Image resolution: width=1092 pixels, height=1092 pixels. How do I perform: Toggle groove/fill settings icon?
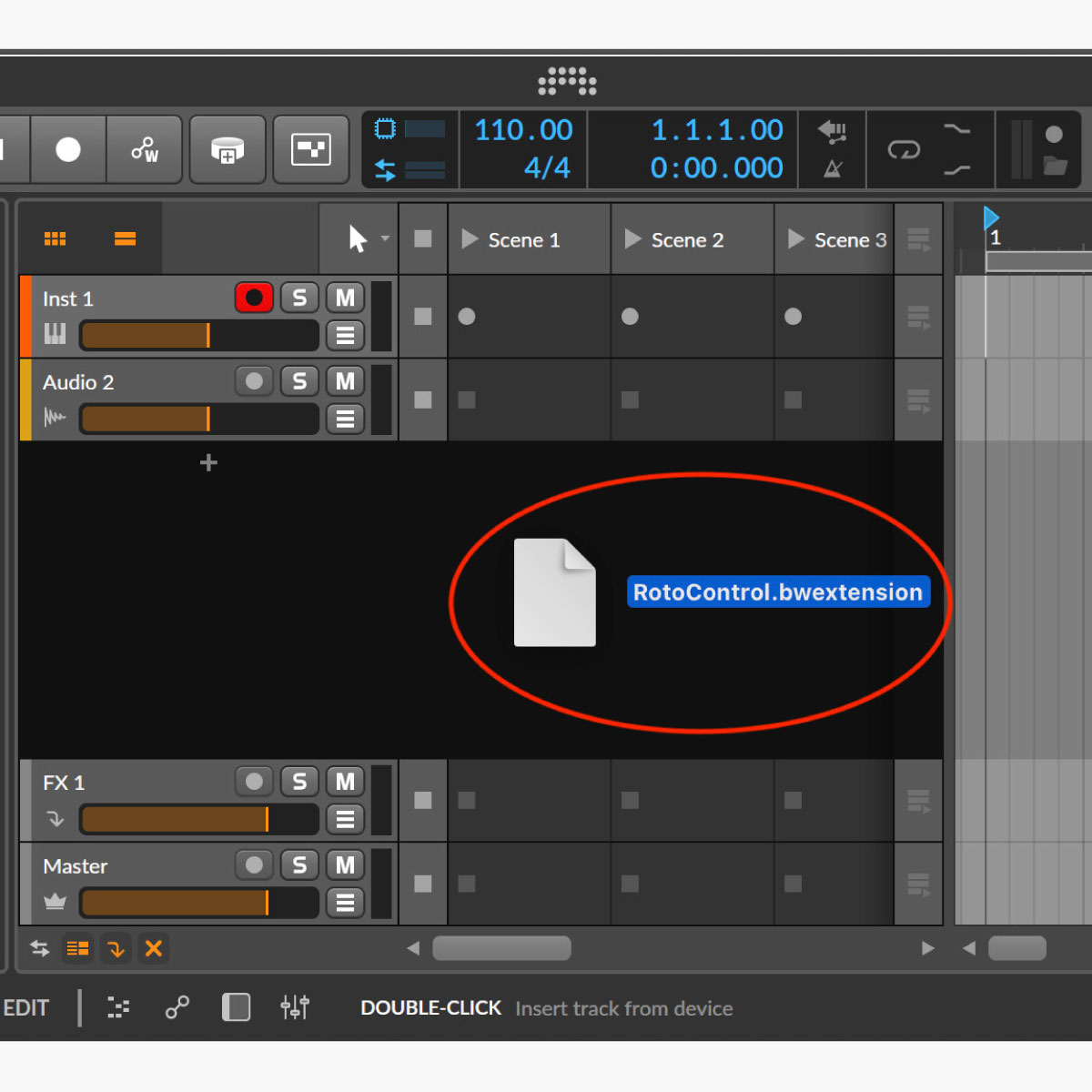832,132
